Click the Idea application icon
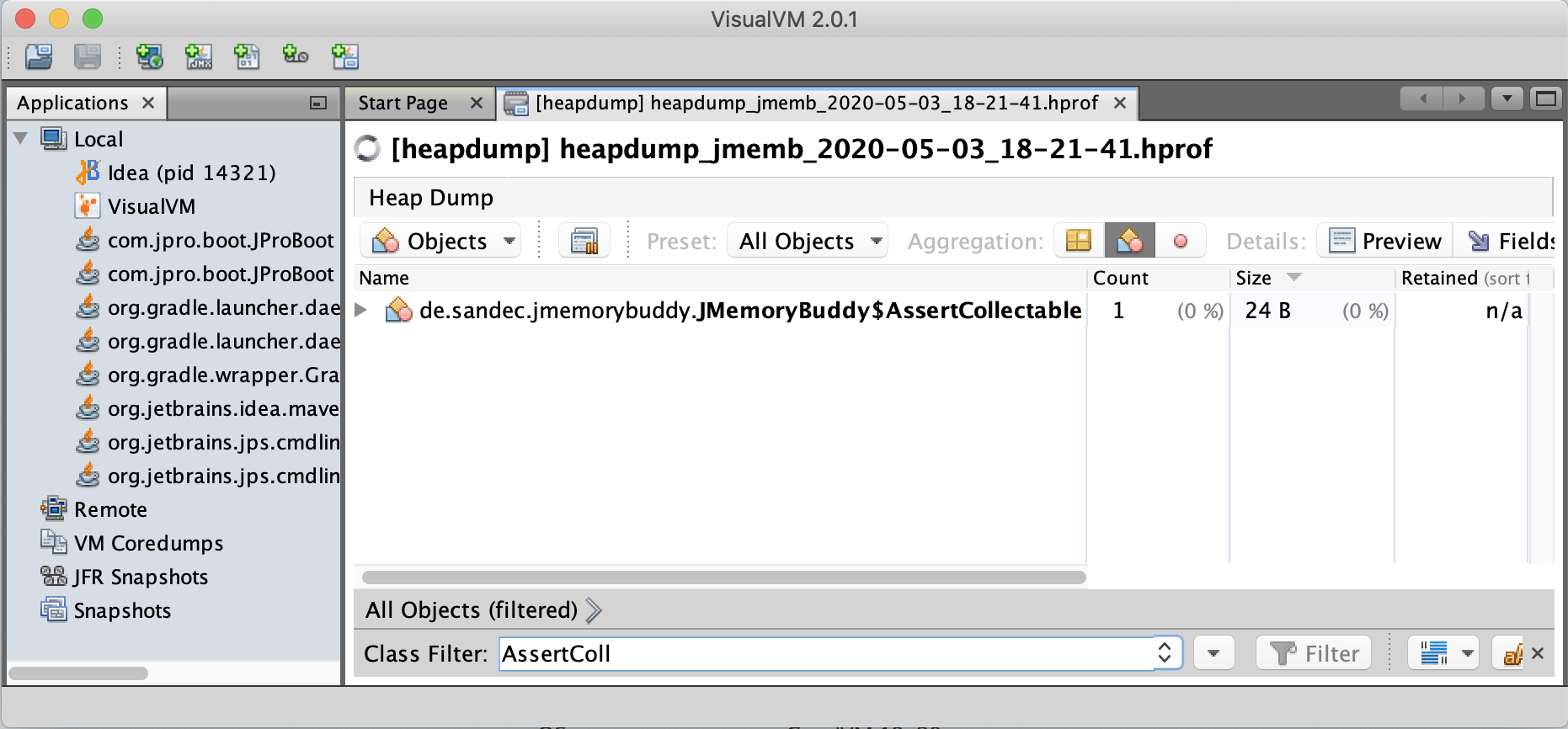The width and height of the screenshot is (1568, 729). (x=88, y=173)
